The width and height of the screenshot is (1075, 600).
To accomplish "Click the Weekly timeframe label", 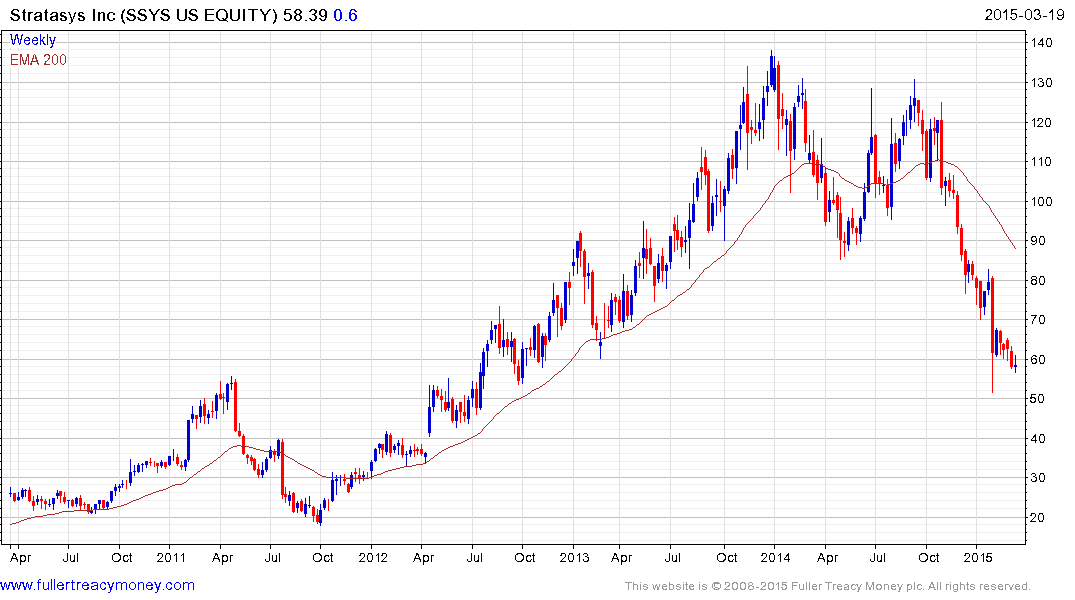I will (x=33, y=40).
